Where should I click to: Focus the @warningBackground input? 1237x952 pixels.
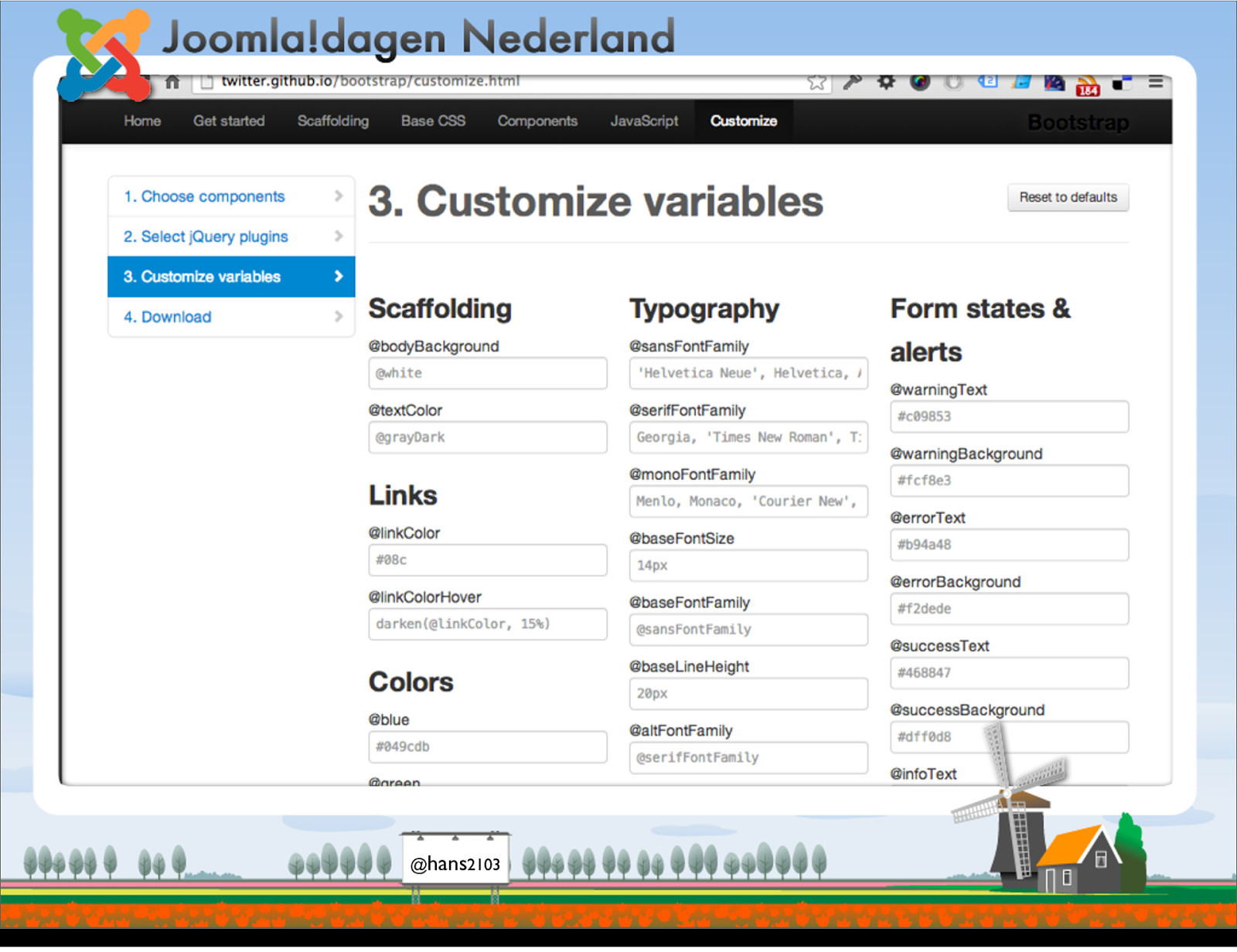point(1010,481)
